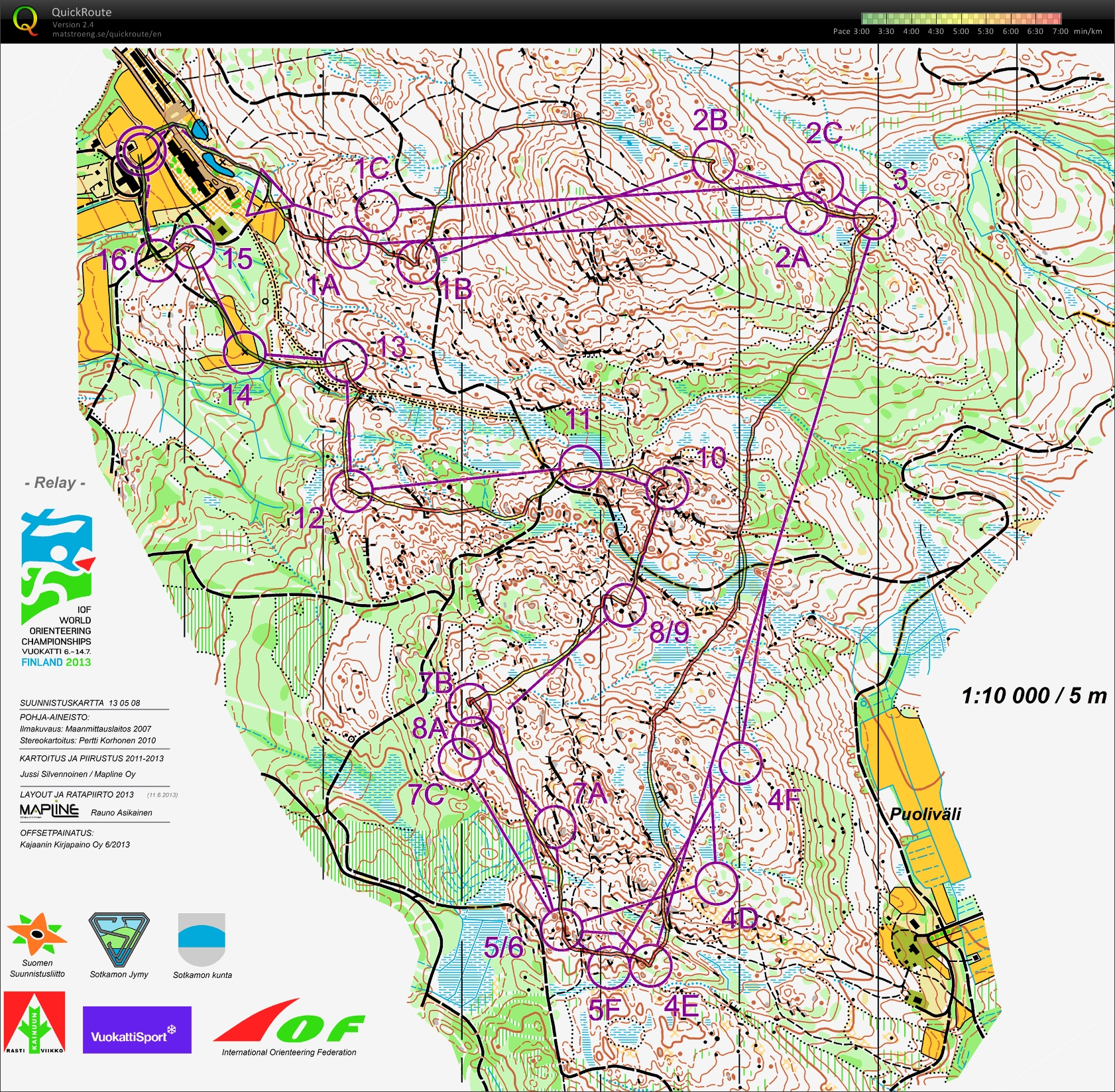
Task: Click the IOF federation logo
Action: [289, 1021]
